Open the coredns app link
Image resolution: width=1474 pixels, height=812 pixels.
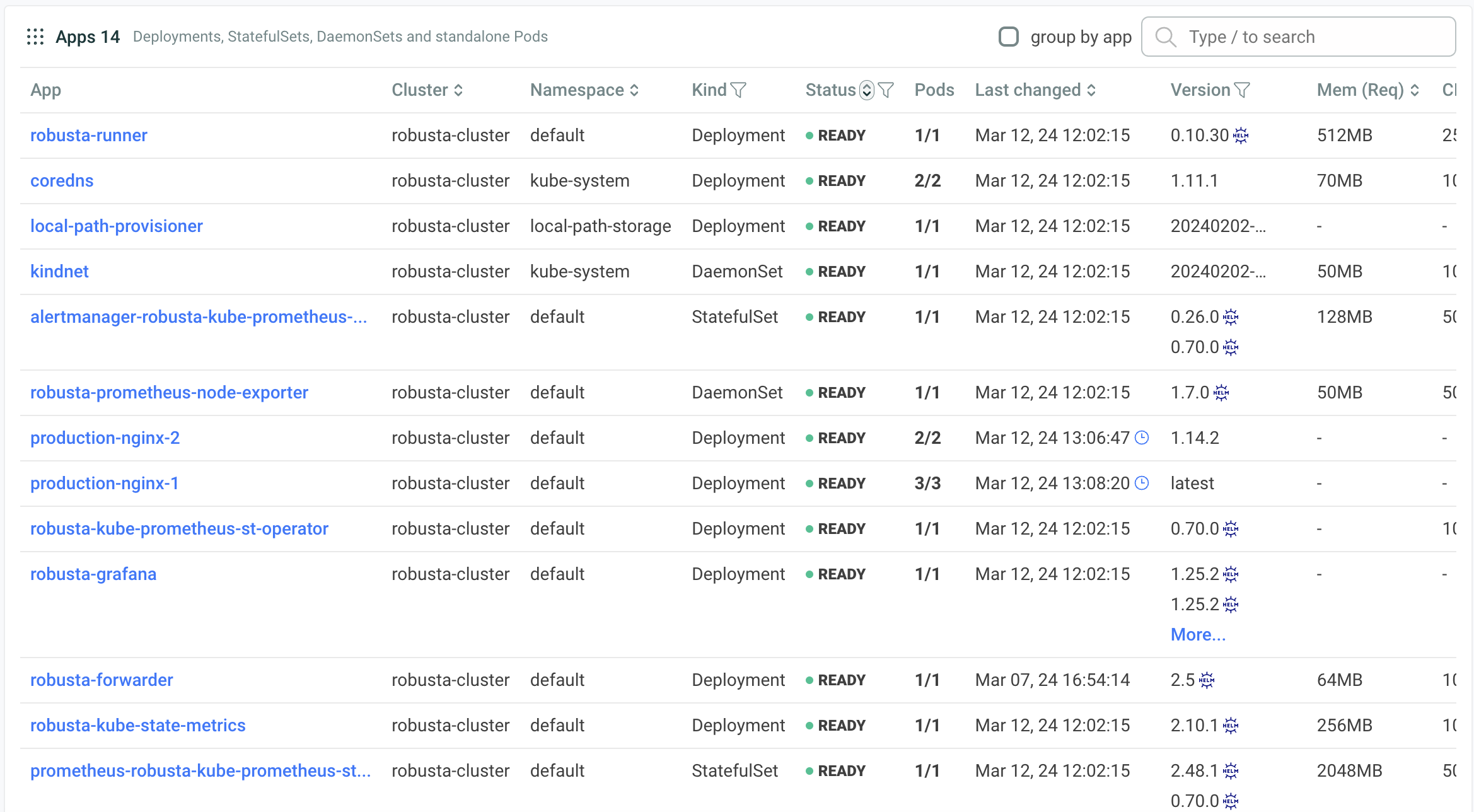coord(62,181)
